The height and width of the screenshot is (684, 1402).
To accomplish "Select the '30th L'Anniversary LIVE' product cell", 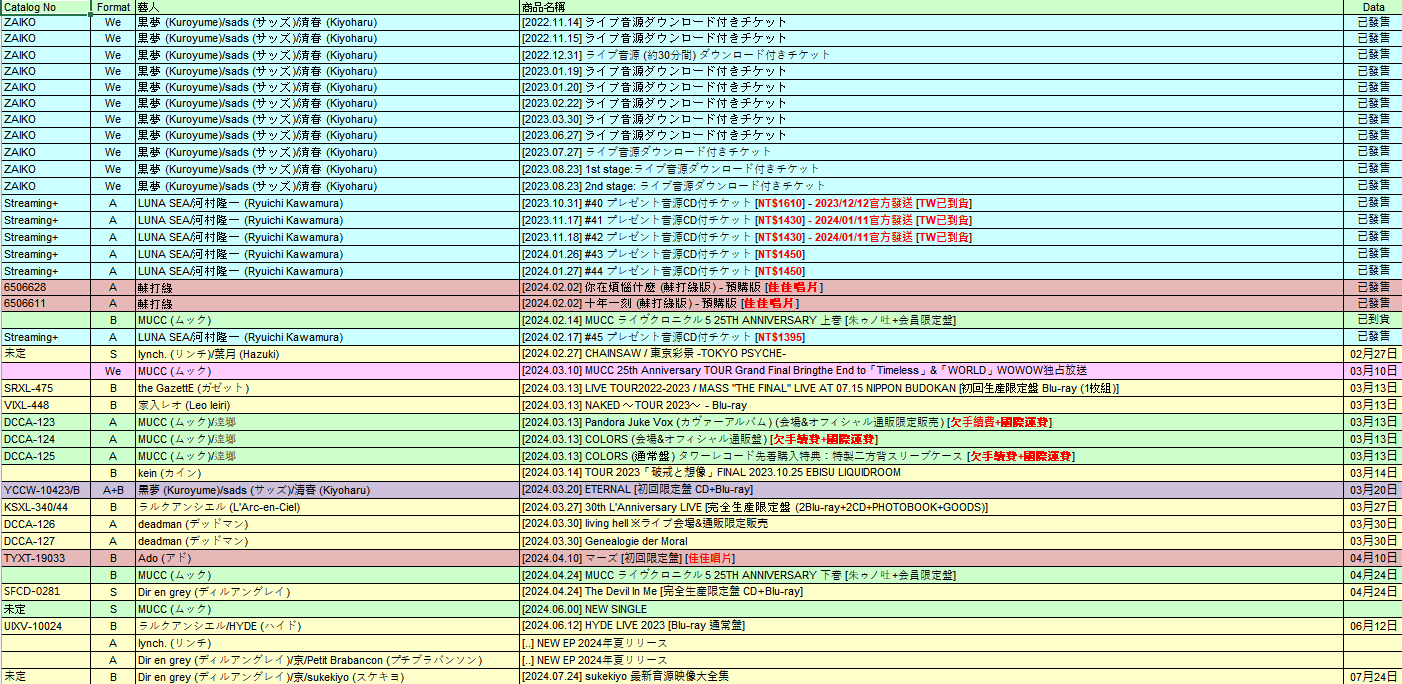I will 932,507.
